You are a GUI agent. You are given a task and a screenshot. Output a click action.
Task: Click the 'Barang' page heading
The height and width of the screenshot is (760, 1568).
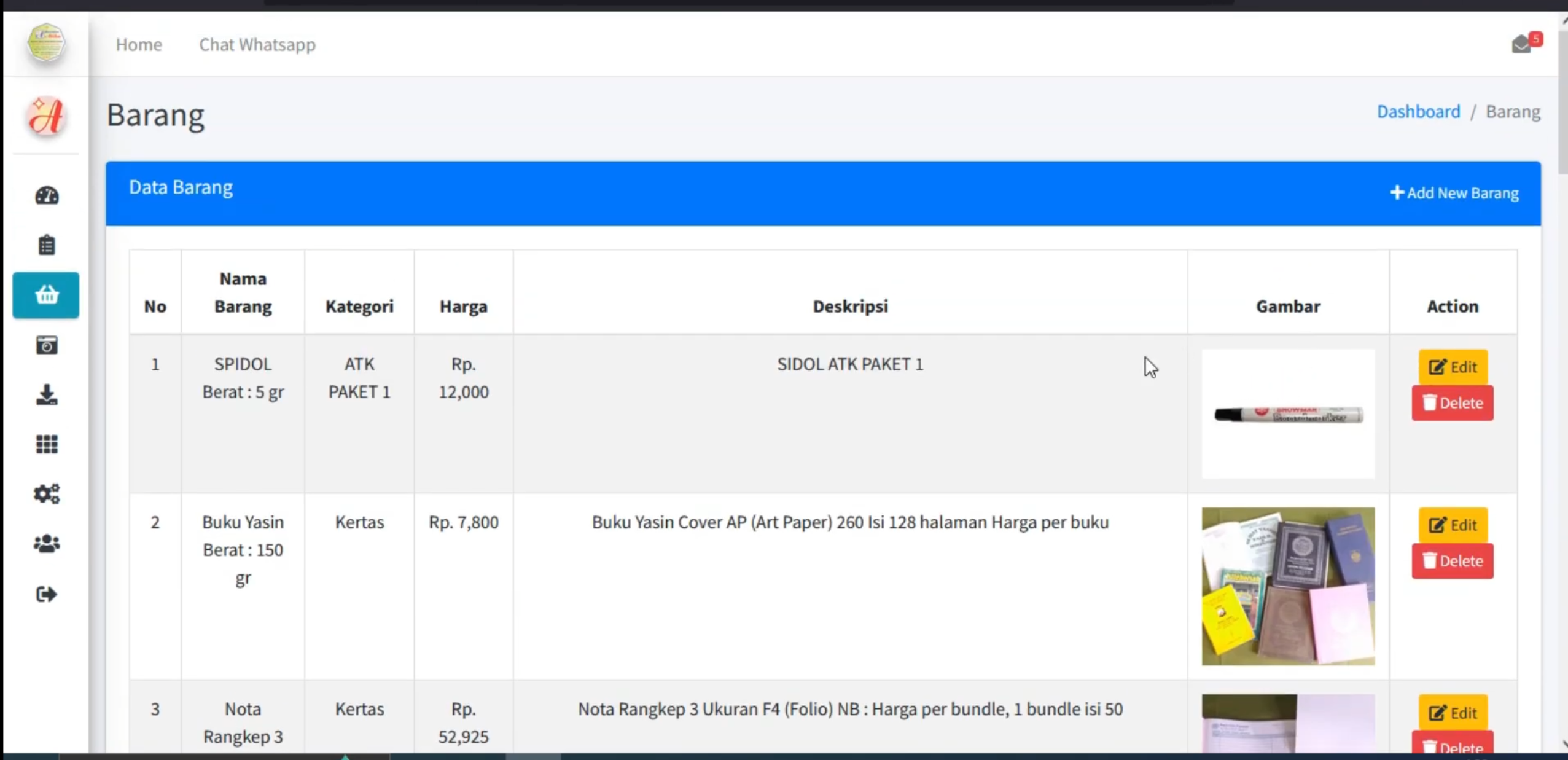click(155, 115)
